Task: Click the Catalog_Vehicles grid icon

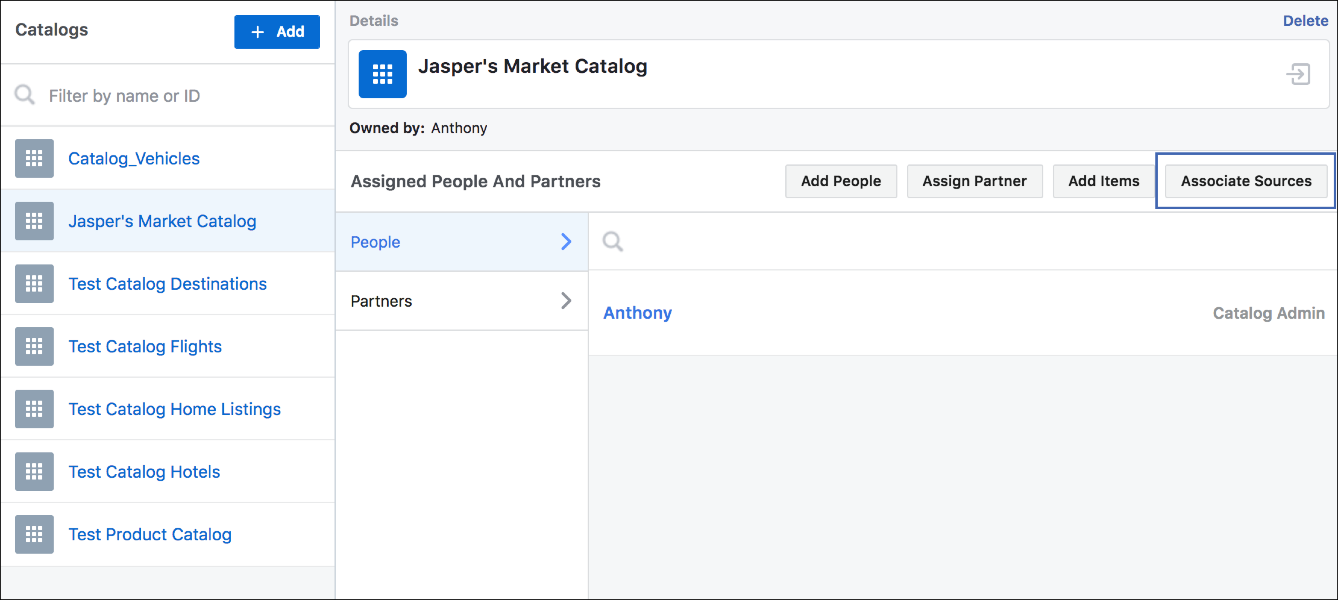Action: tap(34, 158)
